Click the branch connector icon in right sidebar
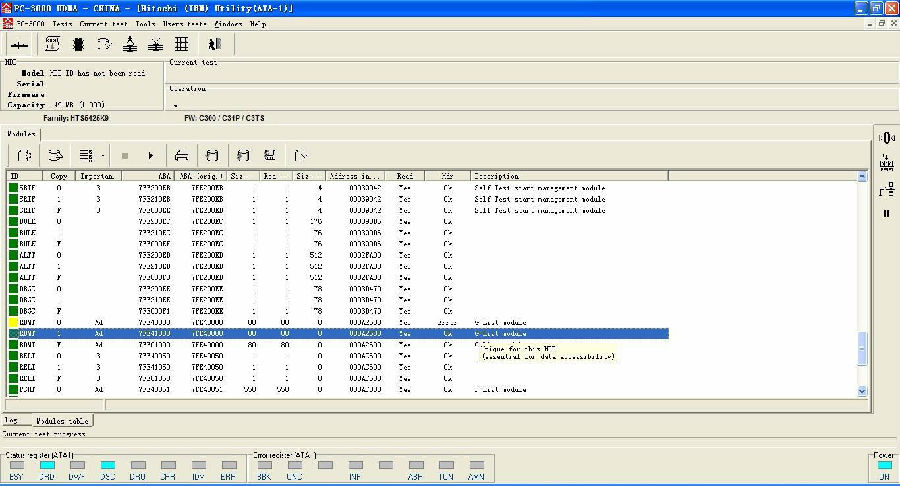The height and width of the screenshot is (486, 900). (886, 189)
